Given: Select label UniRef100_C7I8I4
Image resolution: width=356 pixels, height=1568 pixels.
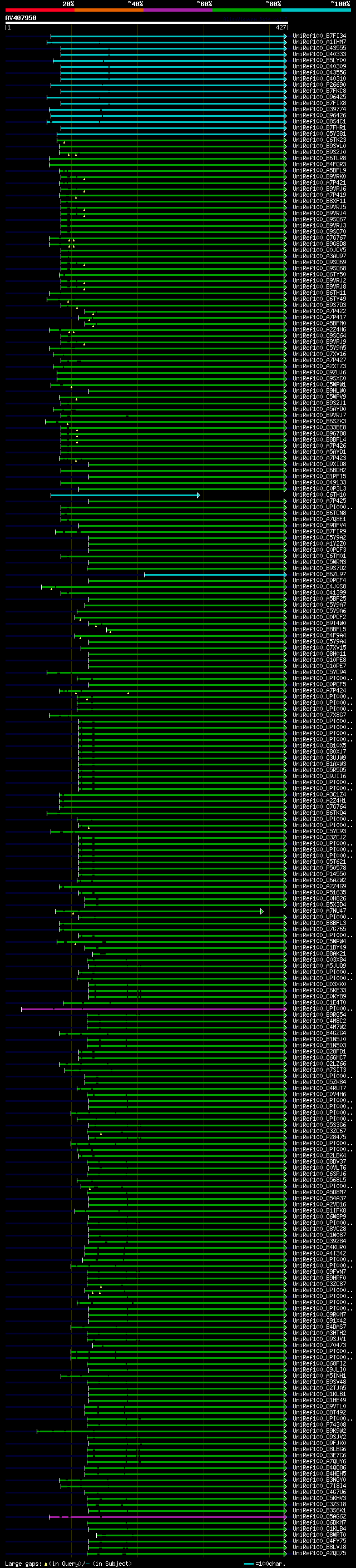Looking at the screenshot, I should pos(319,1486).
